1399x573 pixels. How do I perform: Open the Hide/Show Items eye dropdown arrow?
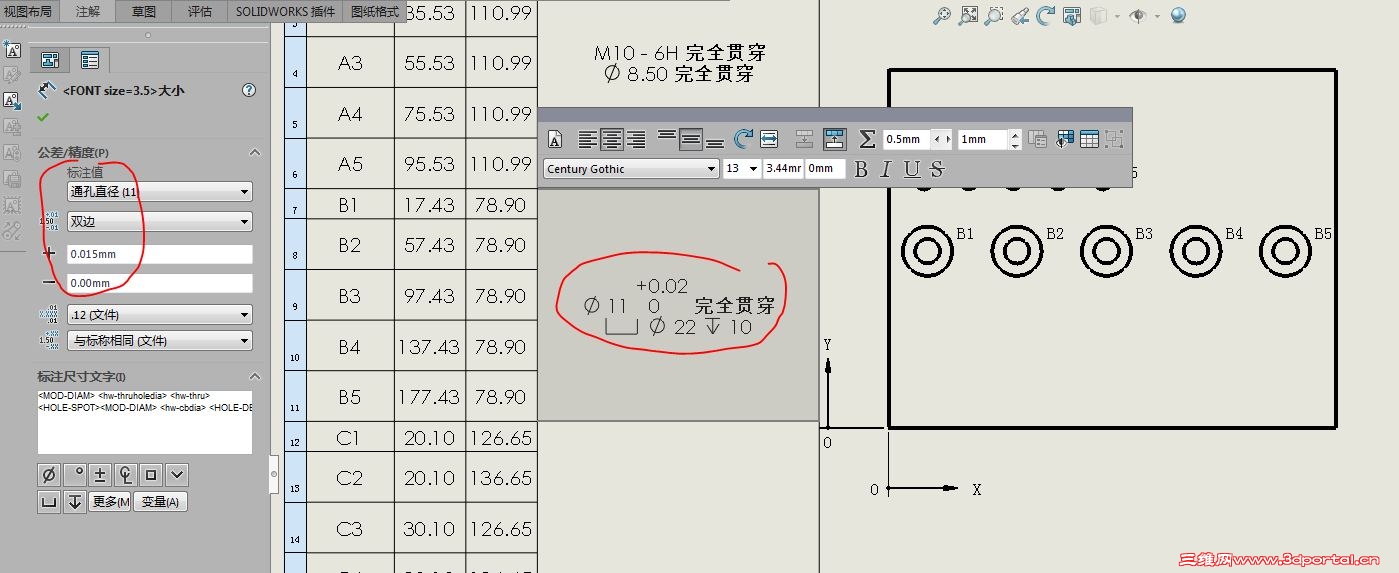[x=1157, y=16]
